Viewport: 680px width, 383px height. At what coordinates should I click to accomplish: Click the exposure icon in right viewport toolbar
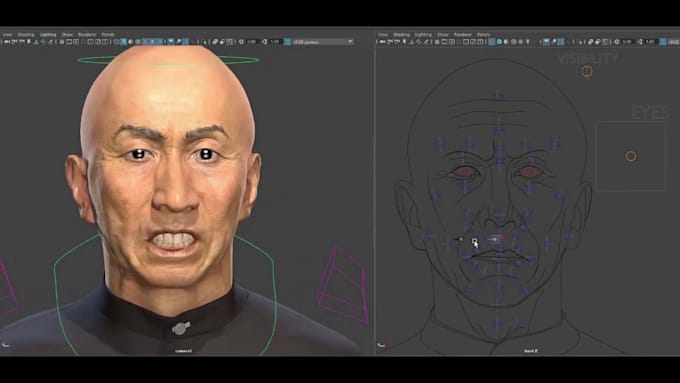pyautogui.click(x=617, y=42)
